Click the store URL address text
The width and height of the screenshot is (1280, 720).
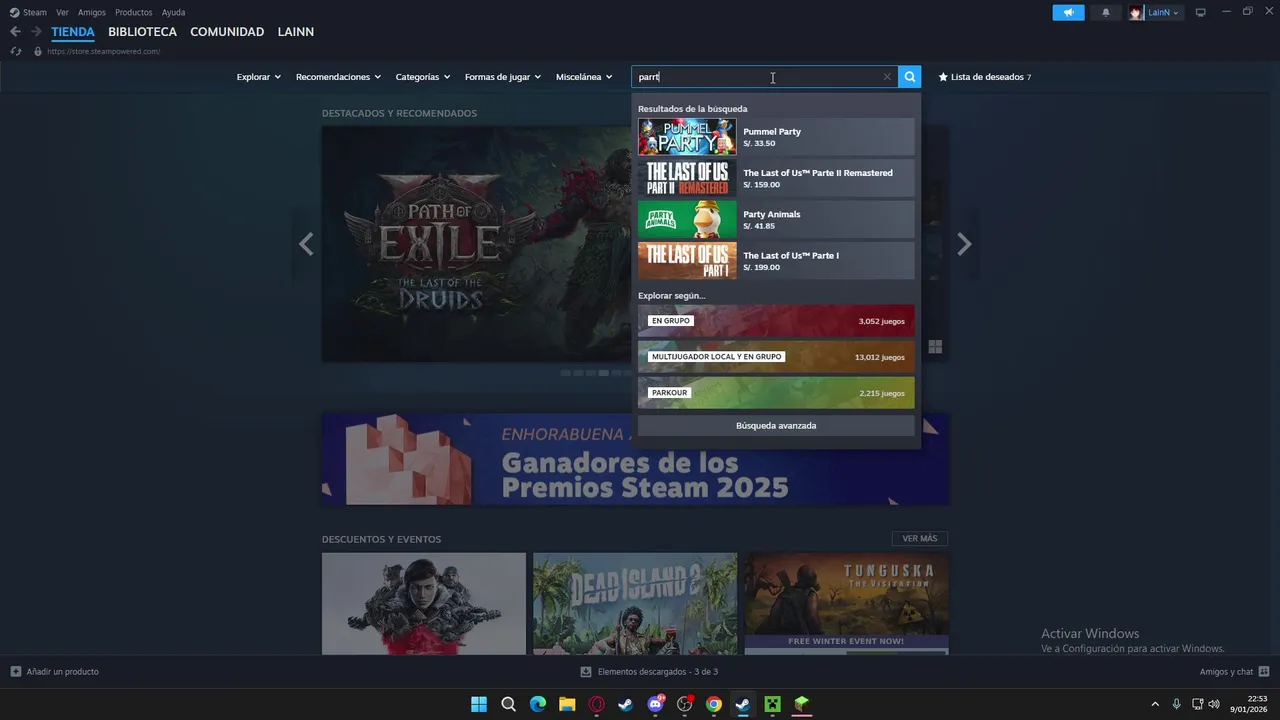pos(103,51)
